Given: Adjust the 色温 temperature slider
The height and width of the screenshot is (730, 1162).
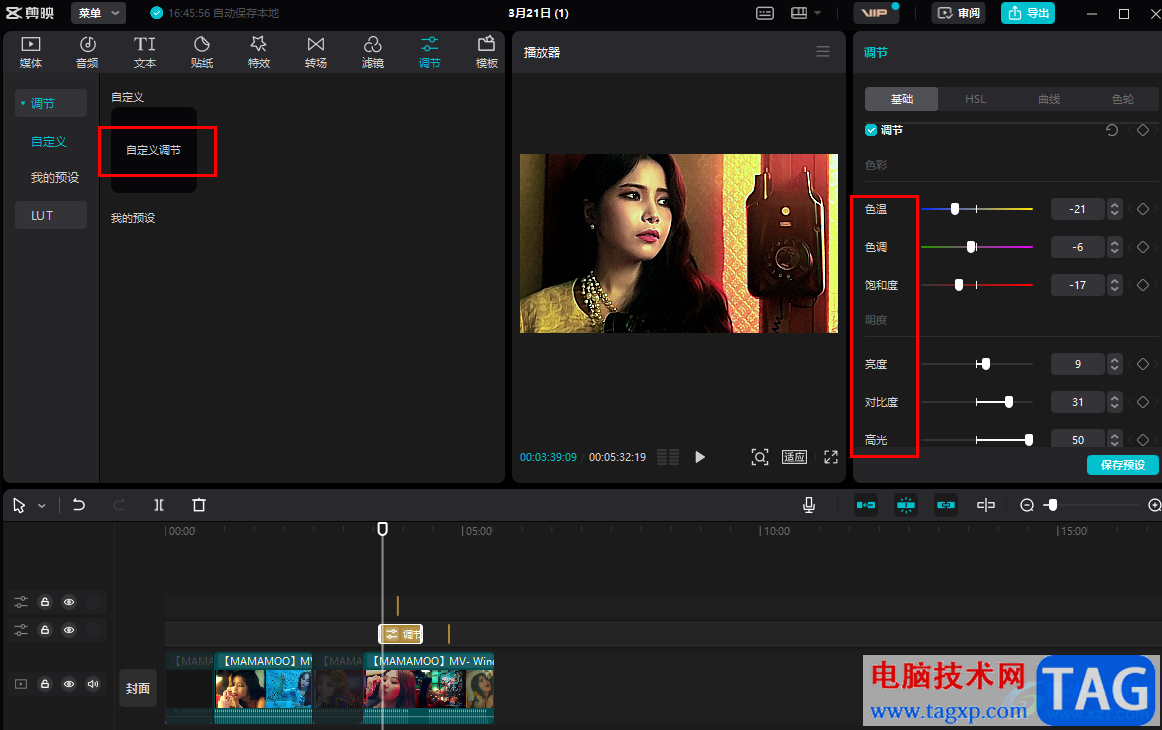Looking at the screenshot, I should point(977,209).
